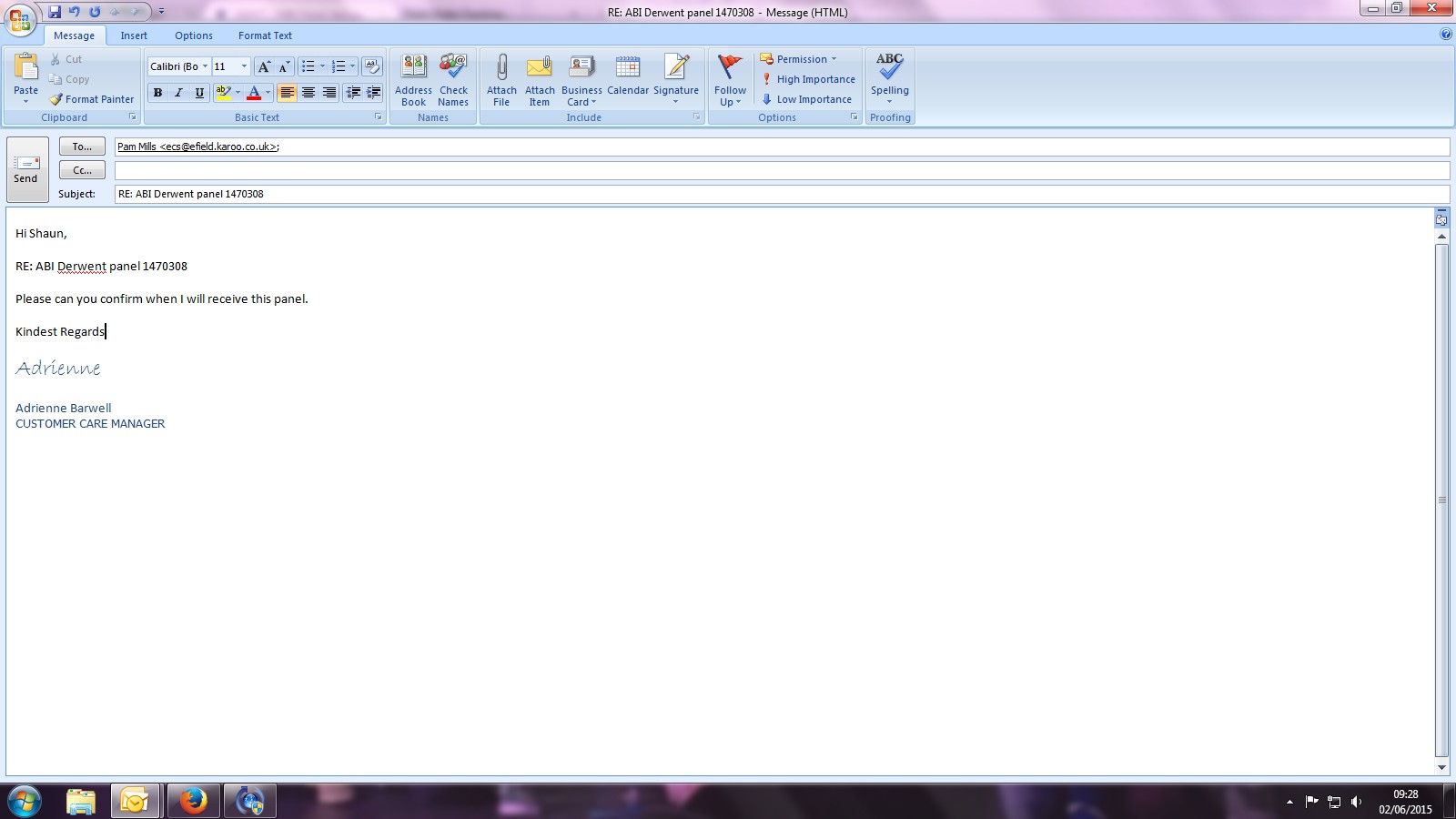Viewport: 1456px width, 819px height.
Task: Click the Attach File paperclip icon
Action: [x=501, y=68]
